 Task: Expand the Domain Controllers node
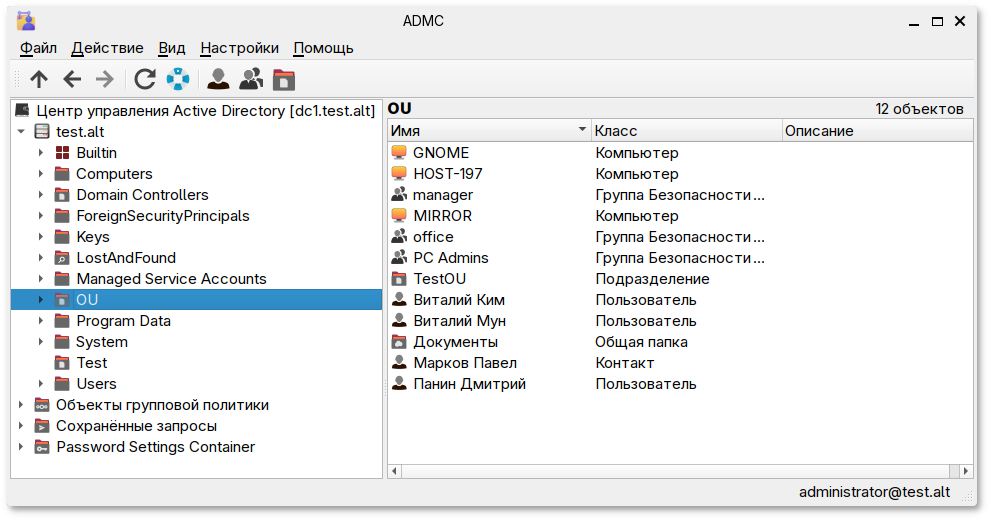(x=41, y=195)
